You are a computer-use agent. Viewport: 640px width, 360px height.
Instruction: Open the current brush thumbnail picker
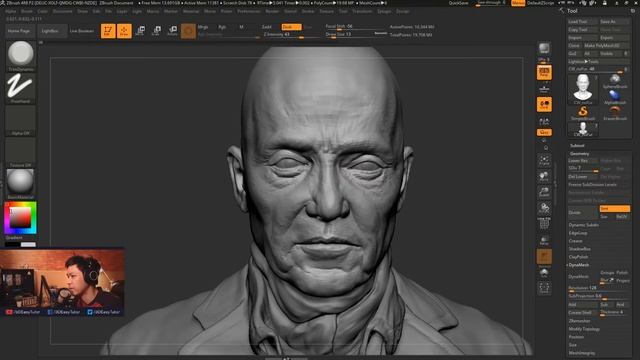tap(20, 56)
